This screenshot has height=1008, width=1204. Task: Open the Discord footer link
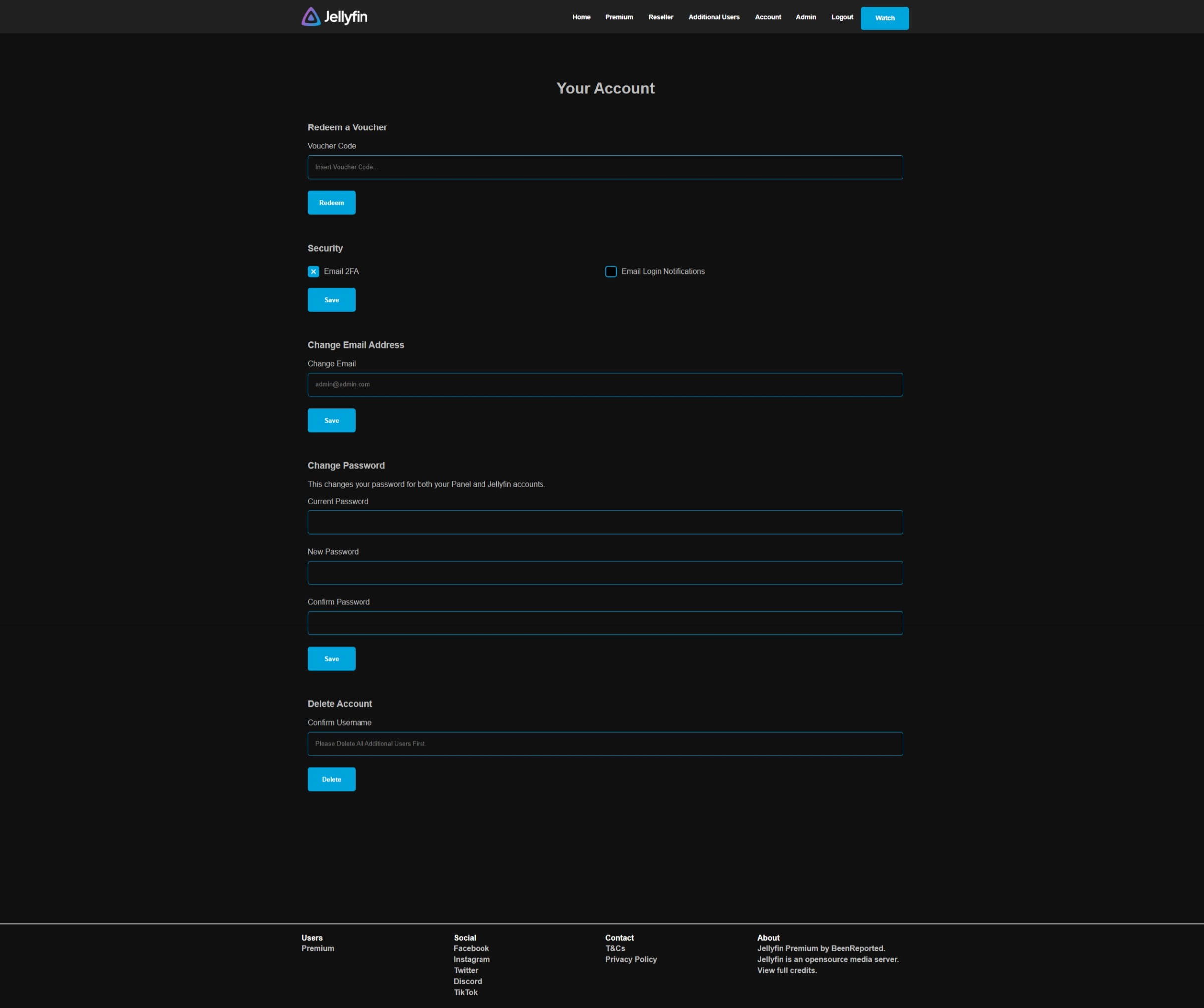pos(467,981)
